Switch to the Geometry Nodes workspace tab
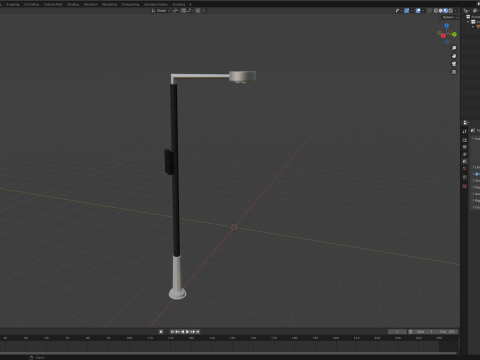 pos(156,4)
